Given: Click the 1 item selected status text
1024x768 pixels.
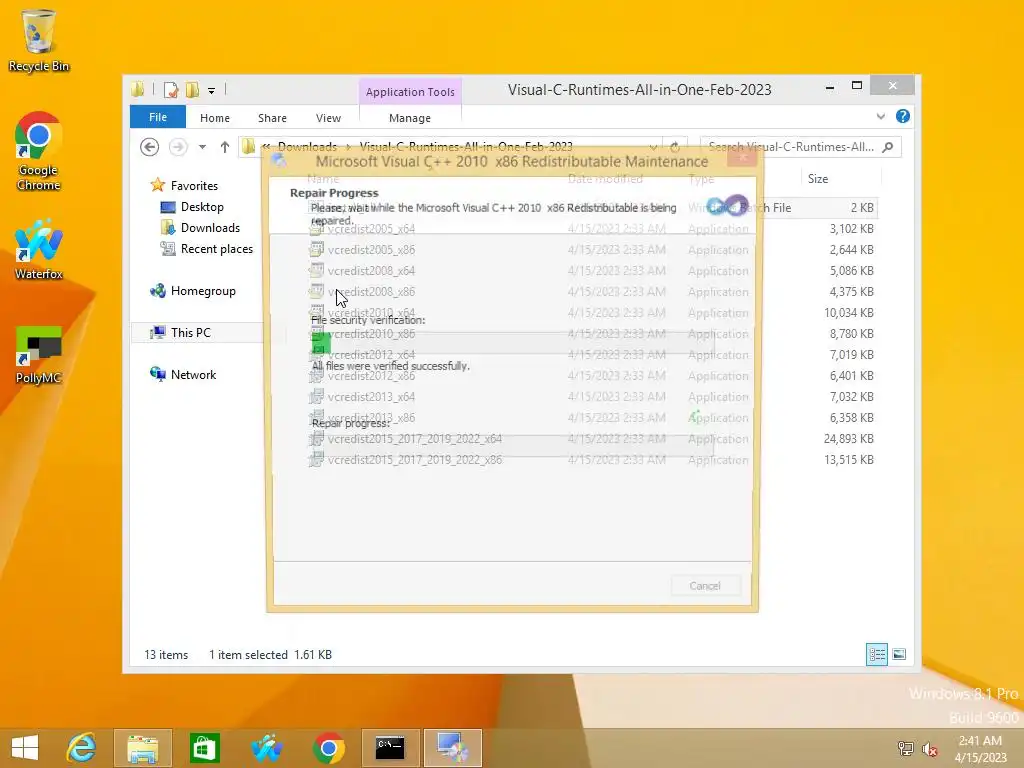Looking at the screenshot, I should tap(248, 654).
